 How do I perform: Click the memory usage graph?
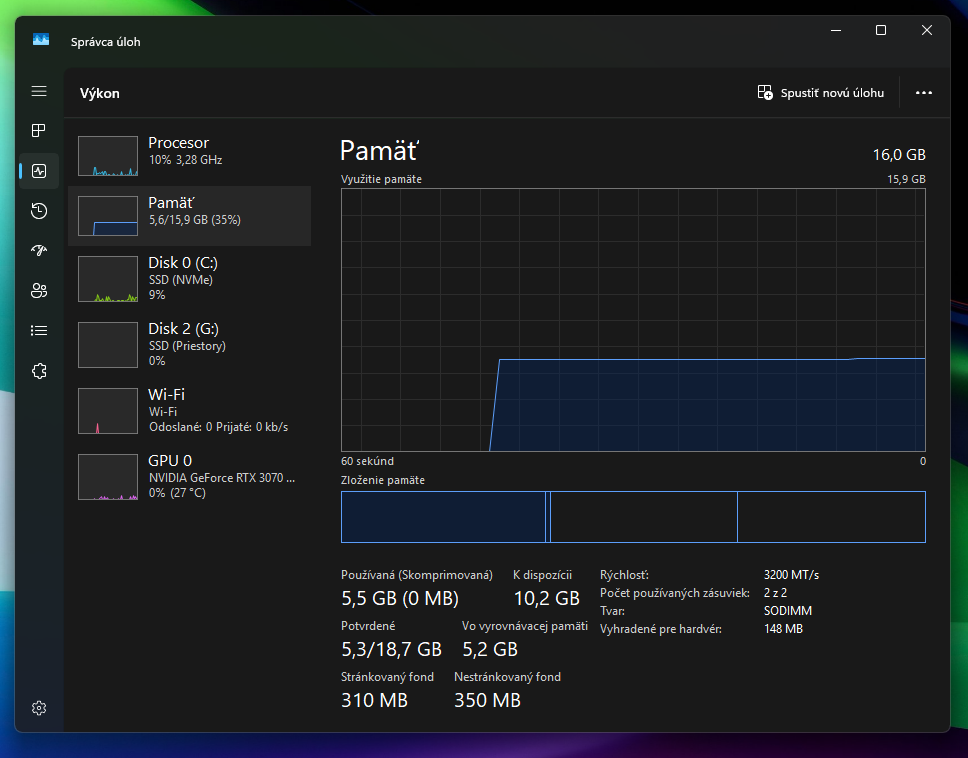(633, 320)
